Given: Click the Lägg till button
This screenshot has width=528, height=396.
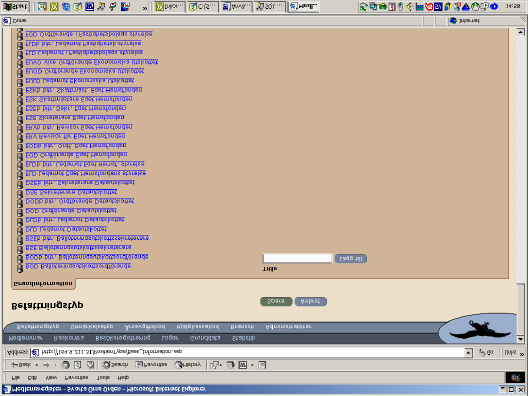Looking at the screenshot, I should (x=351, y=259).
